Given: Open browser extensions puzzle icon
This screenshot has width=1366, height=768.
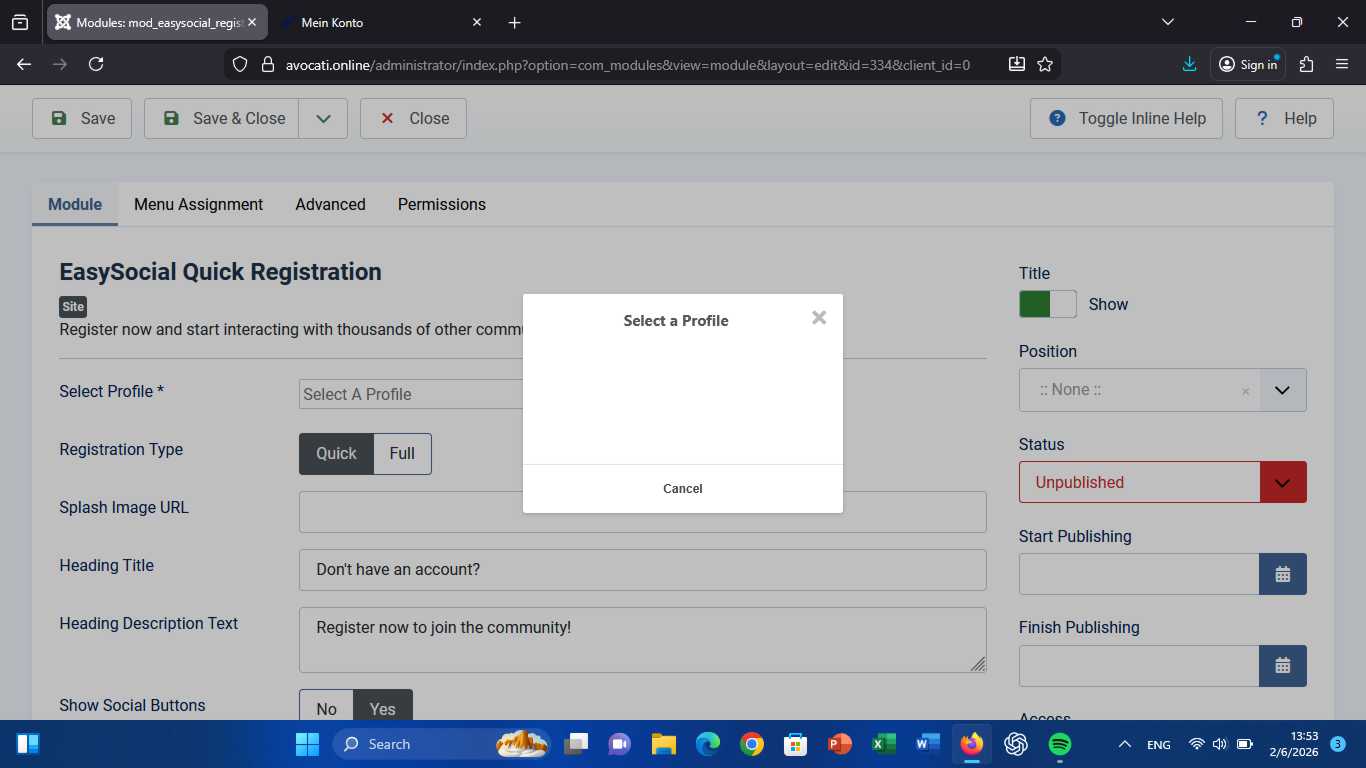Looking at the screenshot, I should (1306, 64).
